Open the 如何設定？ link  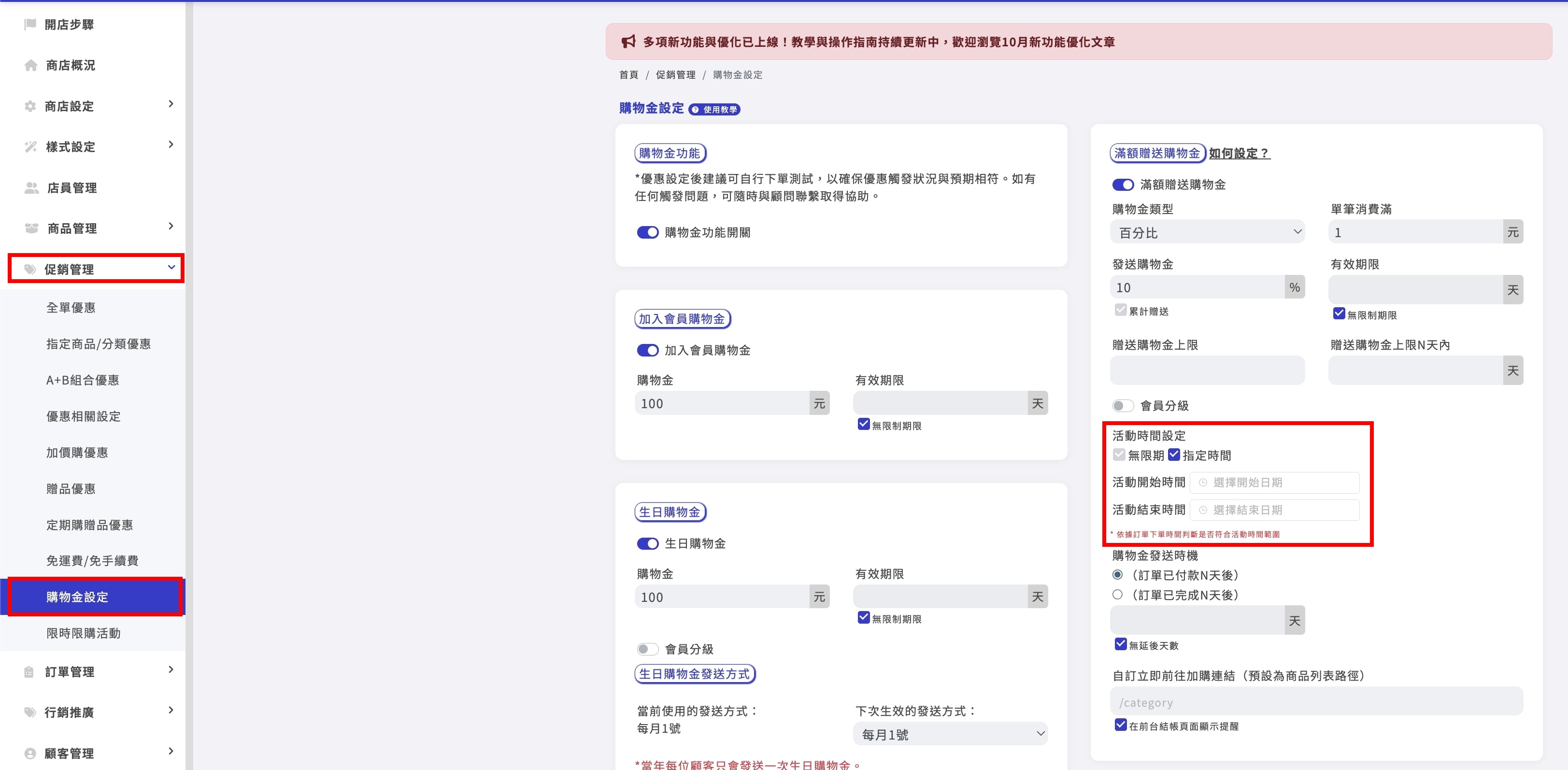click(1240, 154)
